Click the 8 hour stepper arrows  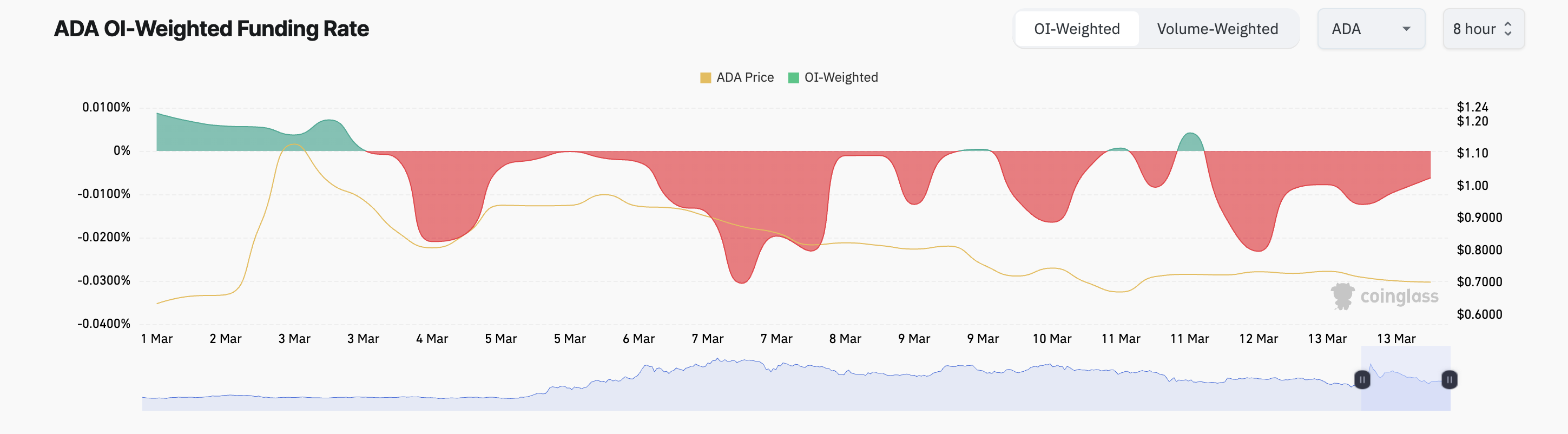coord(1508,29)
